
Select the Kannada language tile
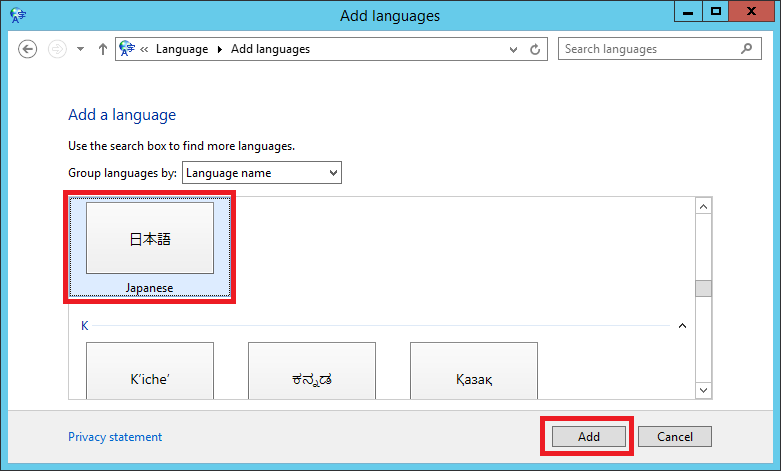pyautogui.click(x=312, y=370)
